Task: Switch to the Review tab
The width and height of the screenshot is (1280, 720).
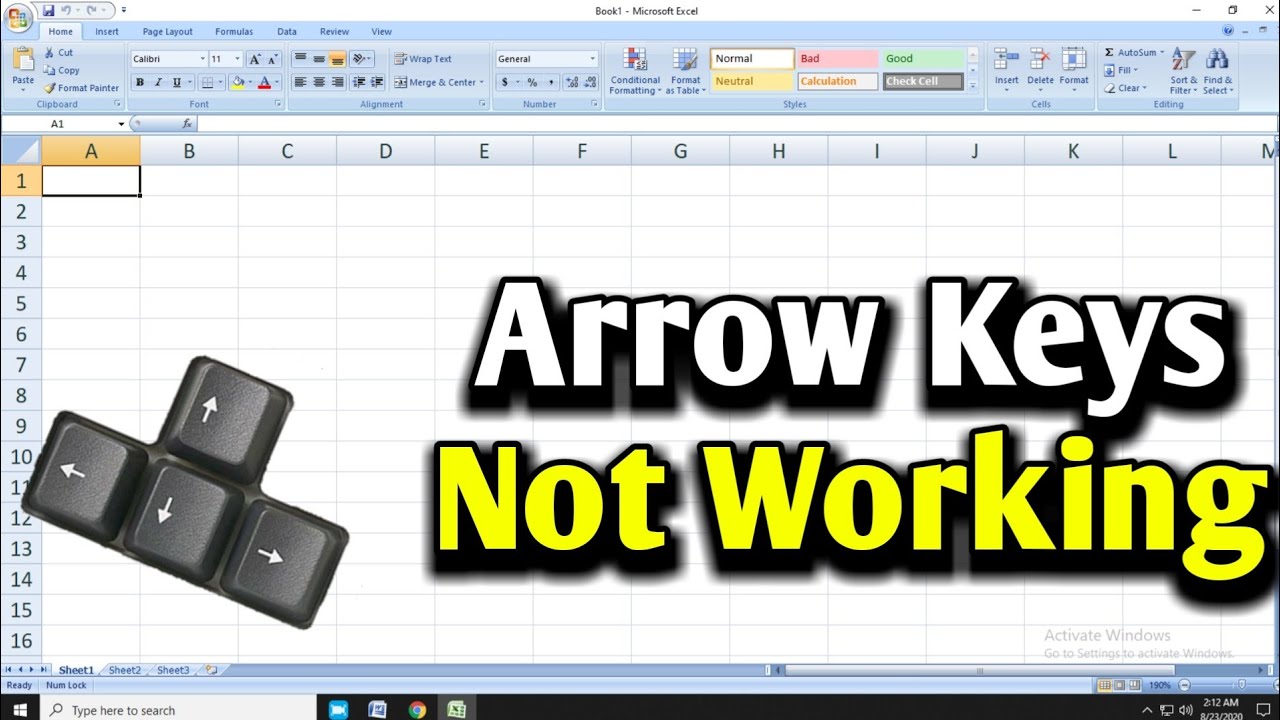Action: 335,32
